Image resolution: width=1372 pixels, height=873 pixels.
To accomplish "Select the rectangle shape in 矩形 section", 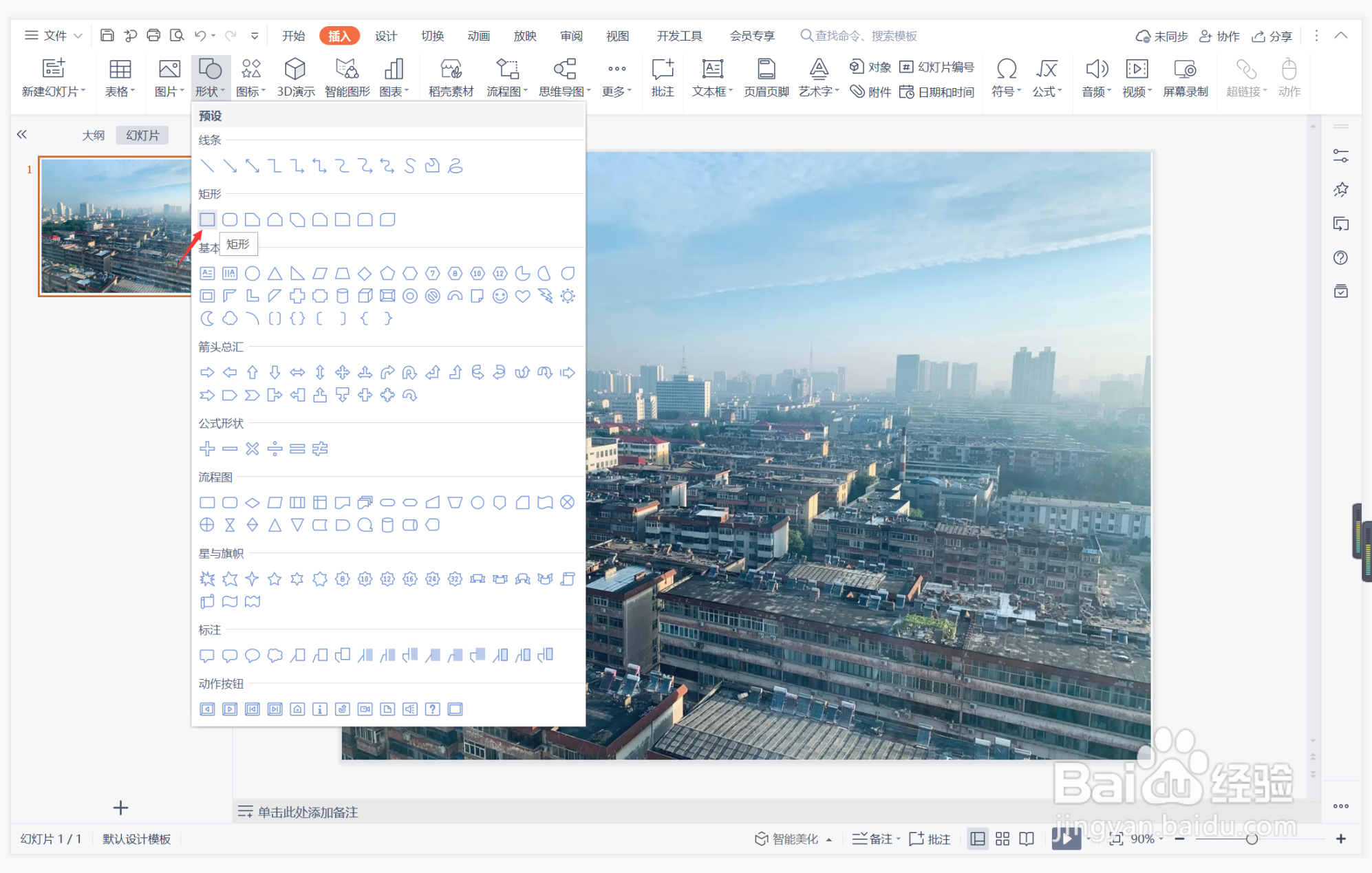I will tap(207, 219).
